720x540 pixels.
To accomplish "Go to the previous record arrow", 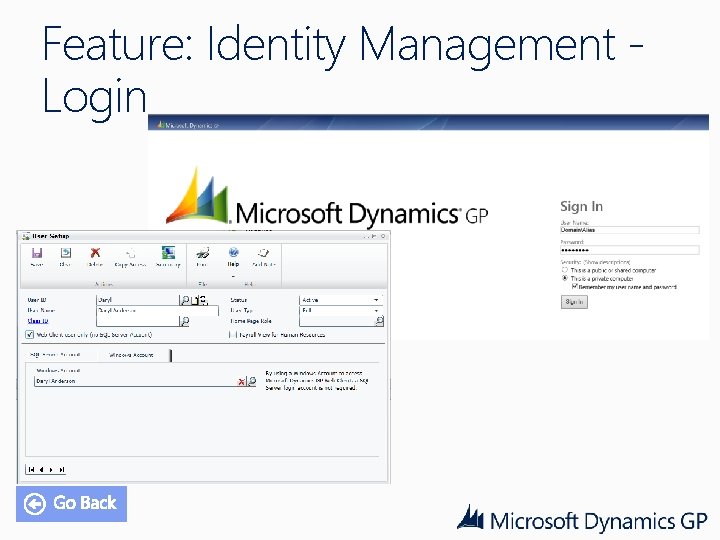I will tap(41, 469).
